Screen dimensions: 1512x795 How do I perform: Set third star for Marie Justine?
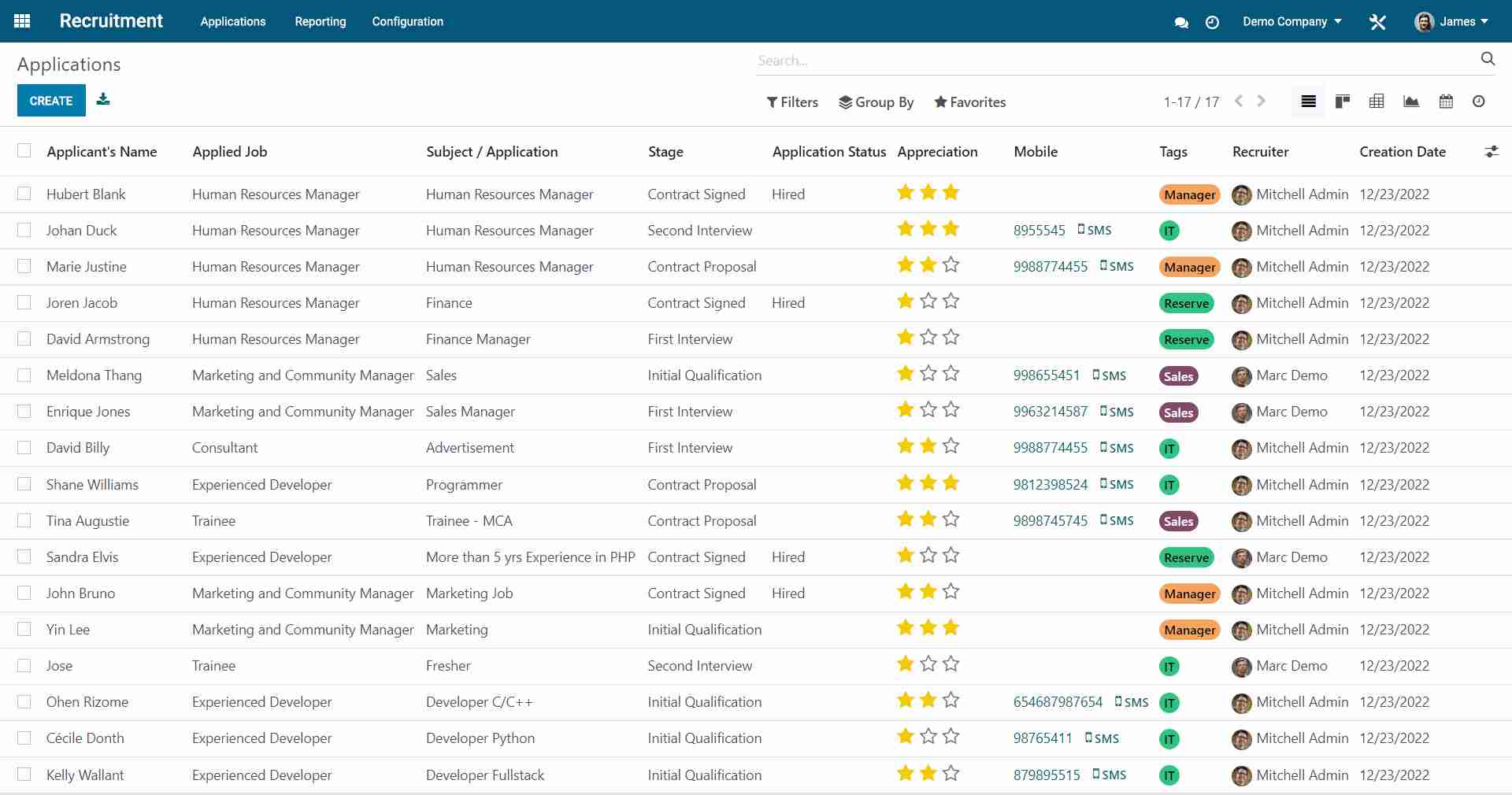[x=951, y=264]
